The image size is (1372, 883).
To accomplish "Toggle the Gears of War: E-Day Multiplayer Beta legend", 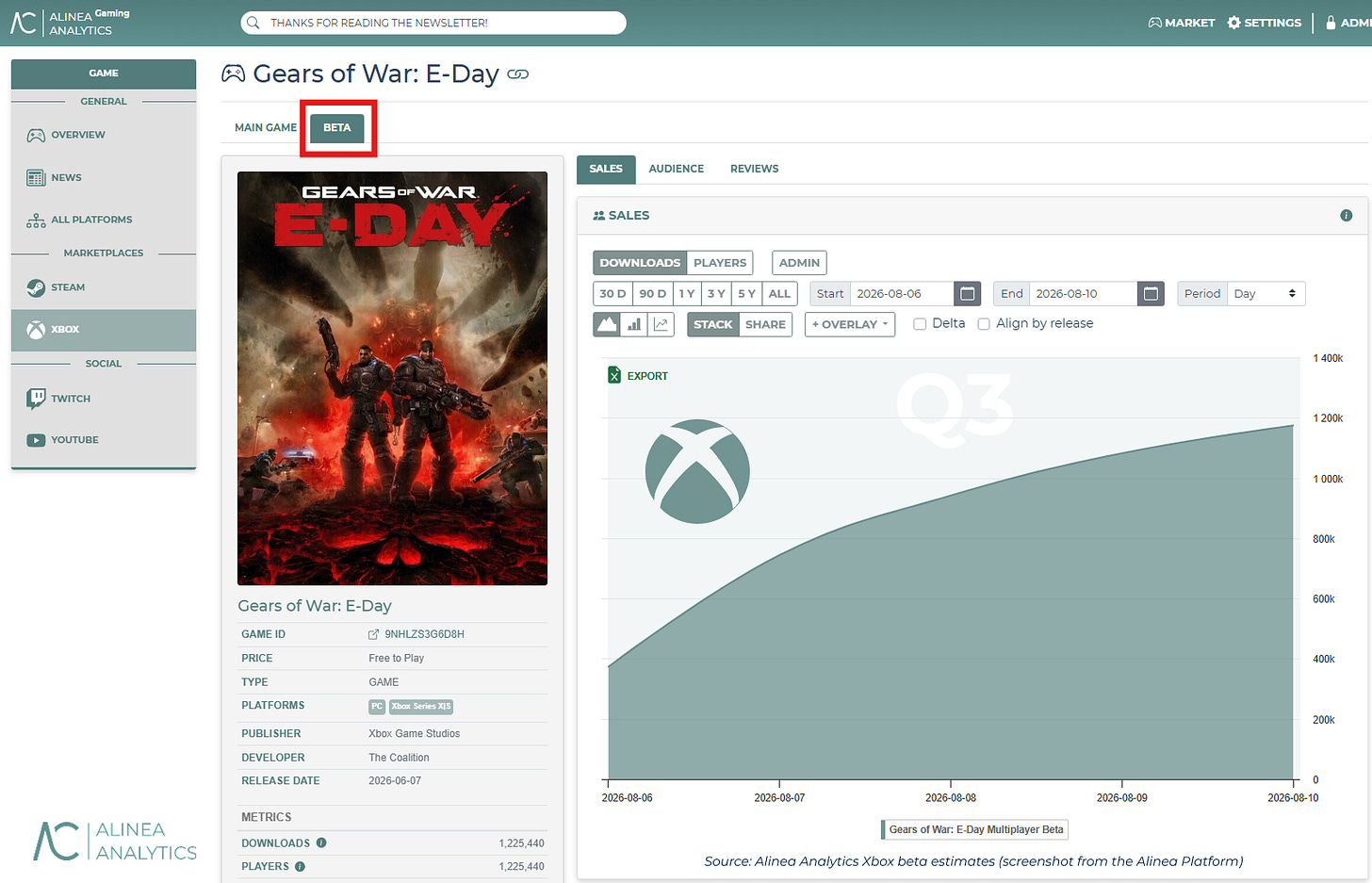I will click(974, 830).
